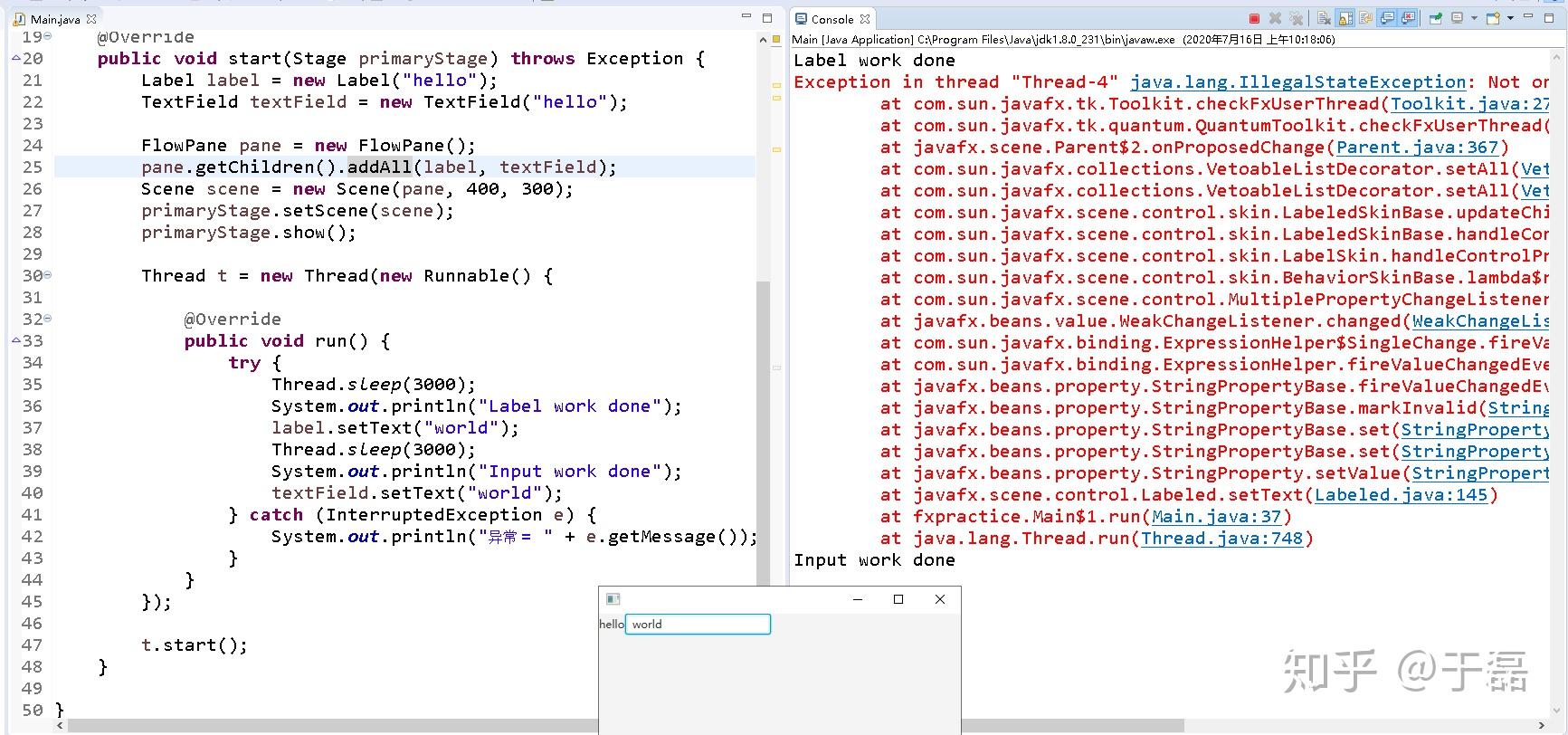Click 'FlowPane pane = new FlowPane();' on line 24
The height and width of the screenshot is (735, 1568).
(x=309, y=146)
